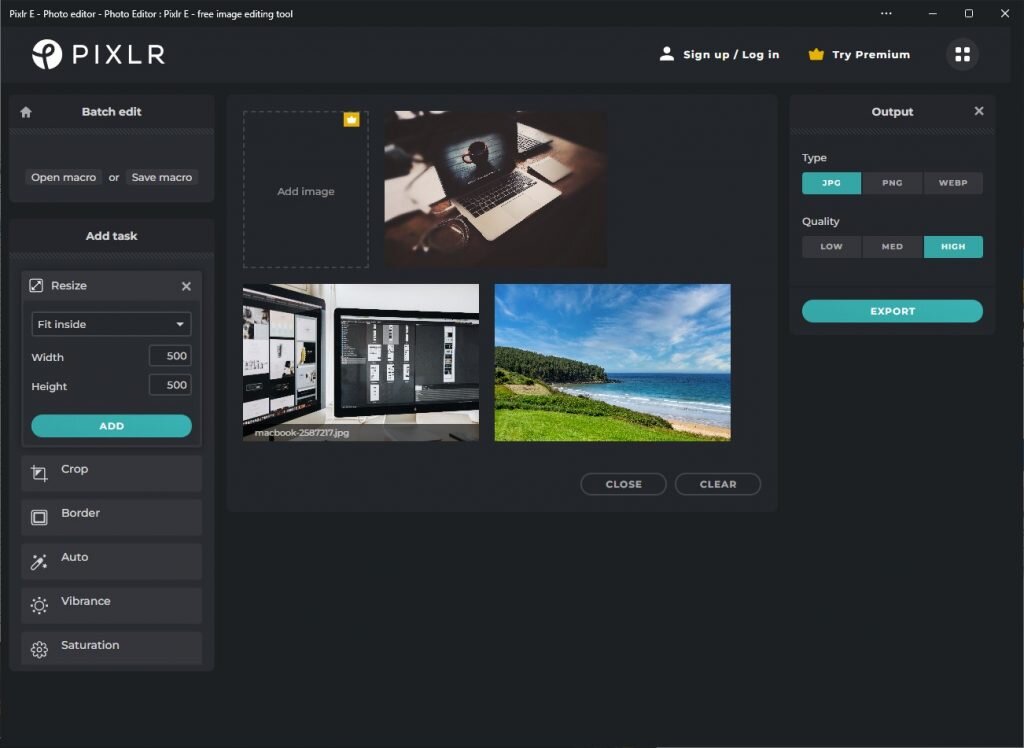Add the Saturation task icon

(37, 646)
